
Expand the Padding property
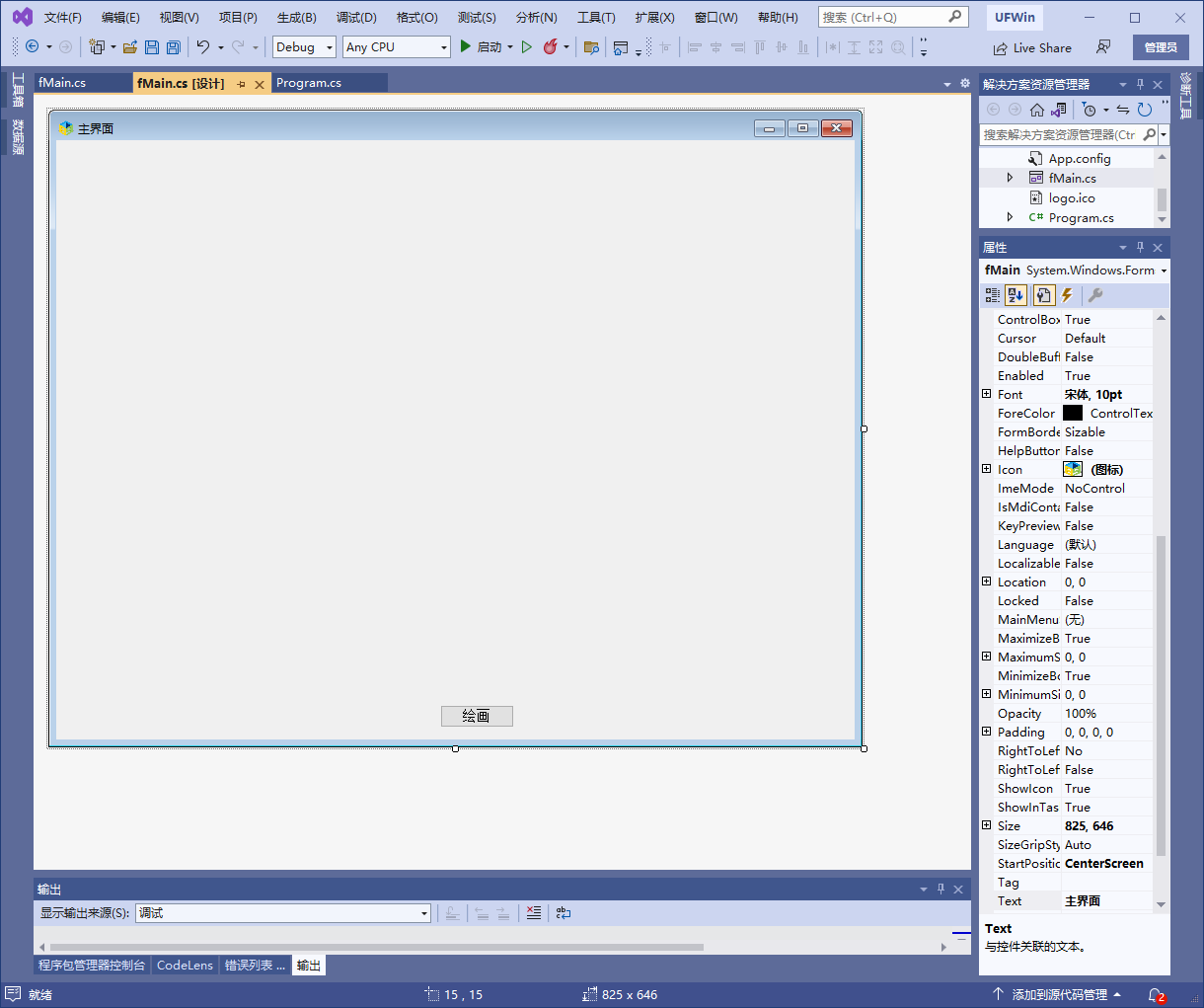987,732
